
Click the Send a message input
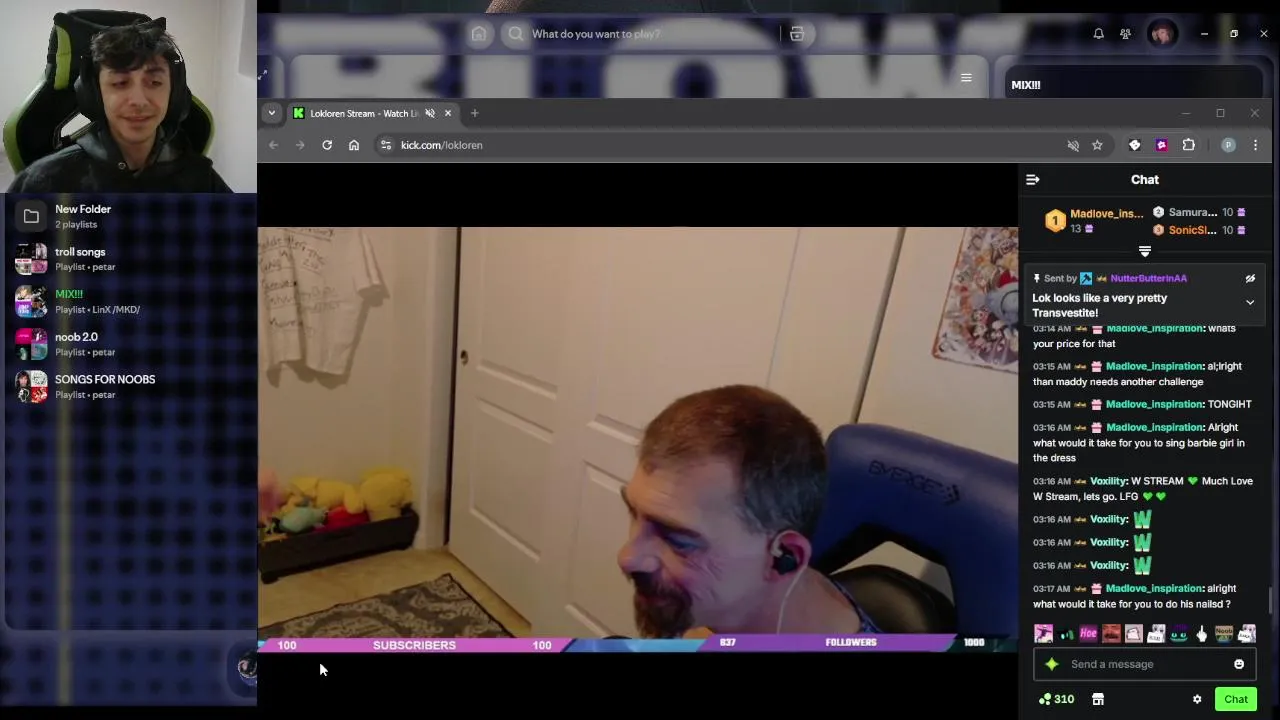pyautogui.click(x=1145, y=664)
